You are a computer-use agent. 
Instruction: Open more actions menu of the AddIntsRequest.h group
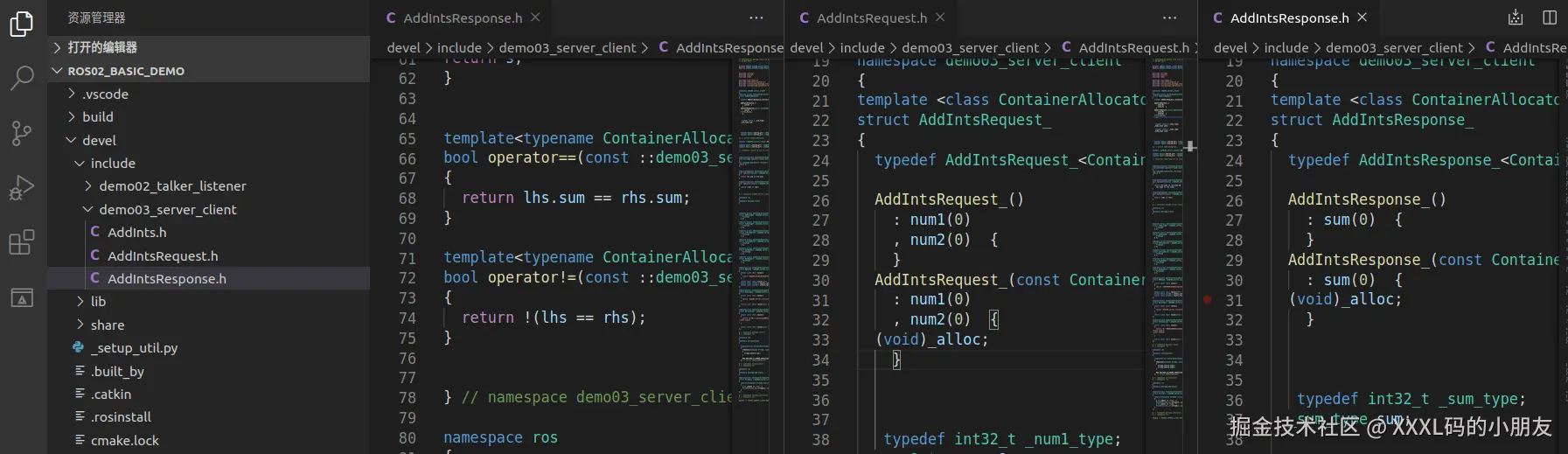1170,17
